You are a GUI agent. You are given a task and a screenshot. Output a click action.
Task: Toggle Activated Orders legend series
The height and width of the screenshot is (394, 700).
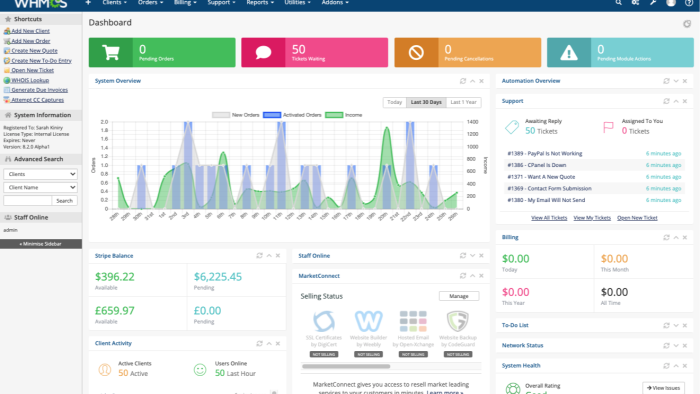click(x=292, y=115)
